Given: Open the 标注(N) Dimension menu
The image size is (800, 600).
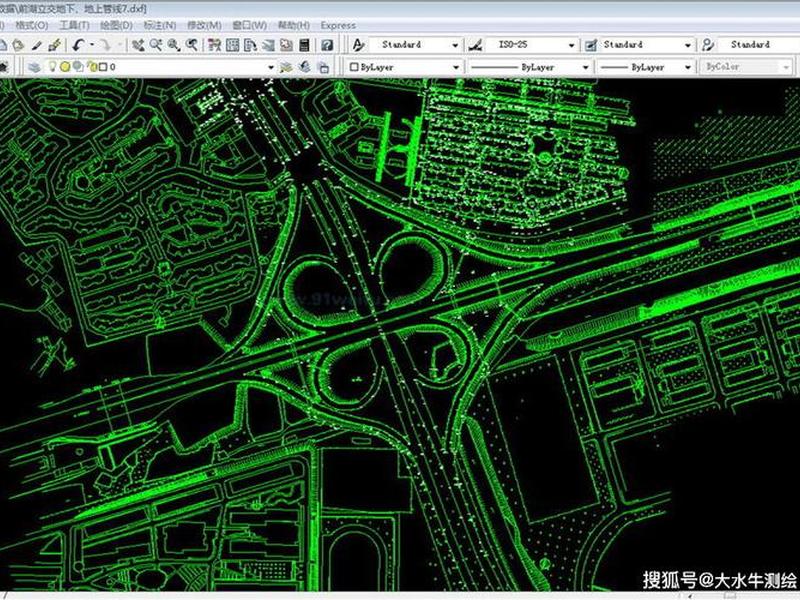Looking at the screenshot, I should point(160,25).
